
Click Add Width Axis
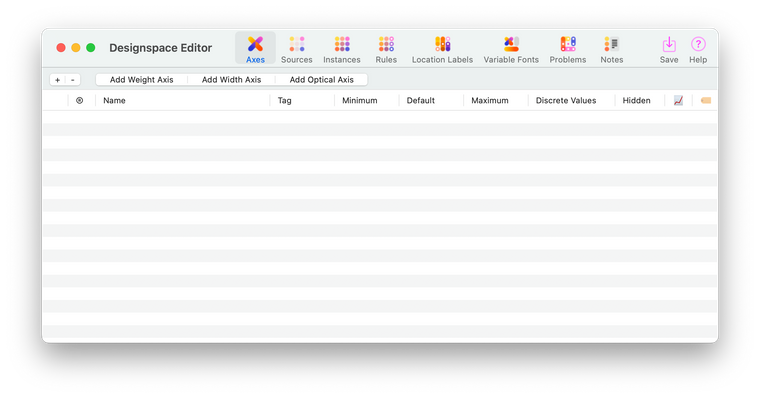[x=231, y=80]
